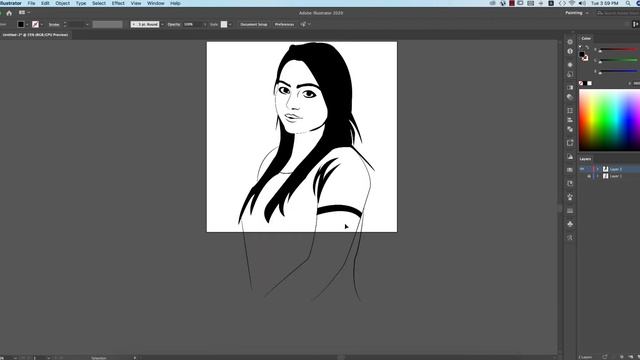Viewport: 640px width, 360px height.
Task: Open the Stroke panel link
Action: (54, 24)
